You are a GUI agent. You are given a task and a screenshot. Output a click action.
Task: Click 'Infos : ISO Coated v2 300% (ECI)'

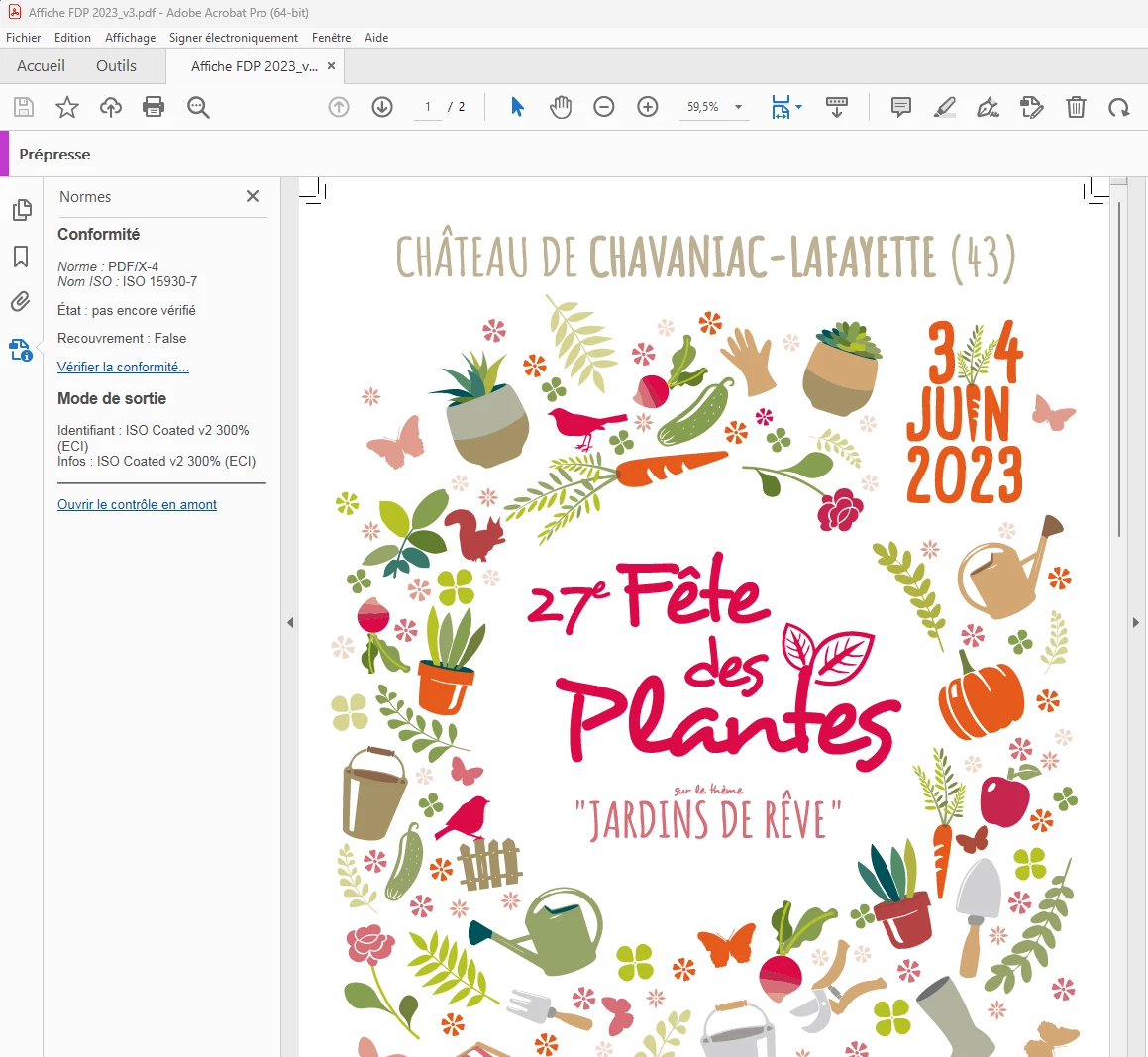tap(157, 462)
